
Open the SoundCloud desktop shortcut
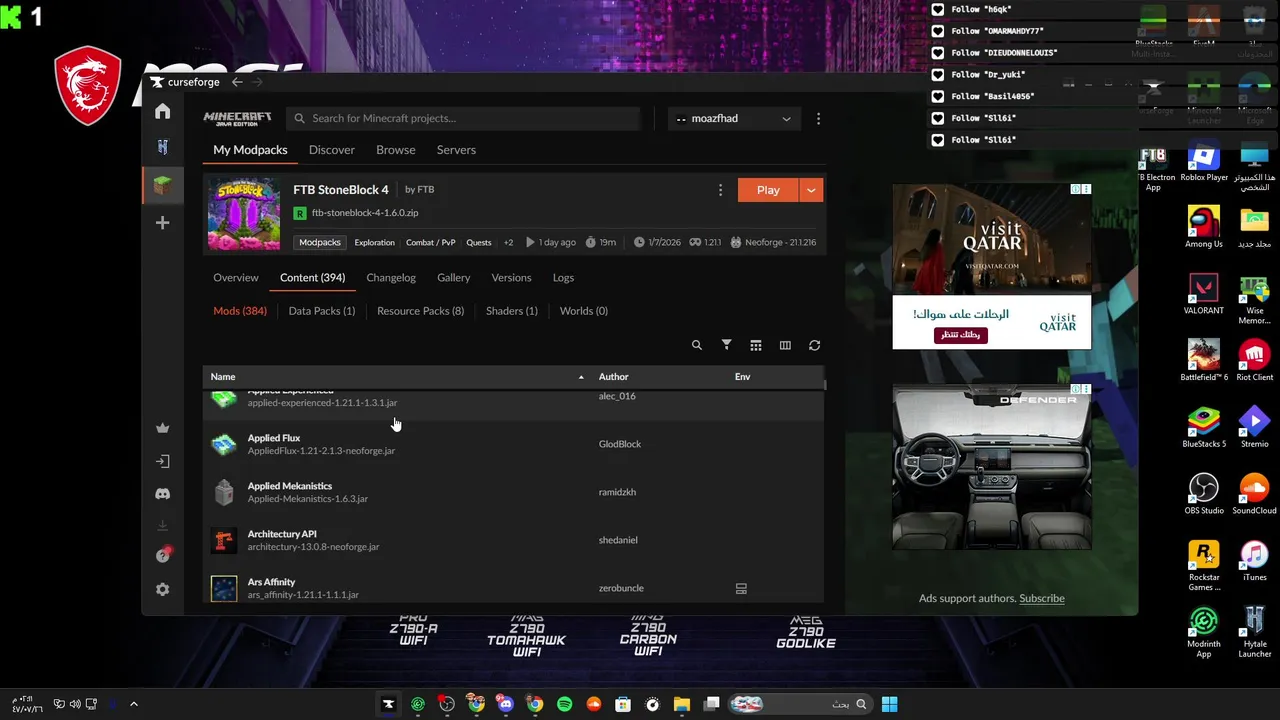1254,494
